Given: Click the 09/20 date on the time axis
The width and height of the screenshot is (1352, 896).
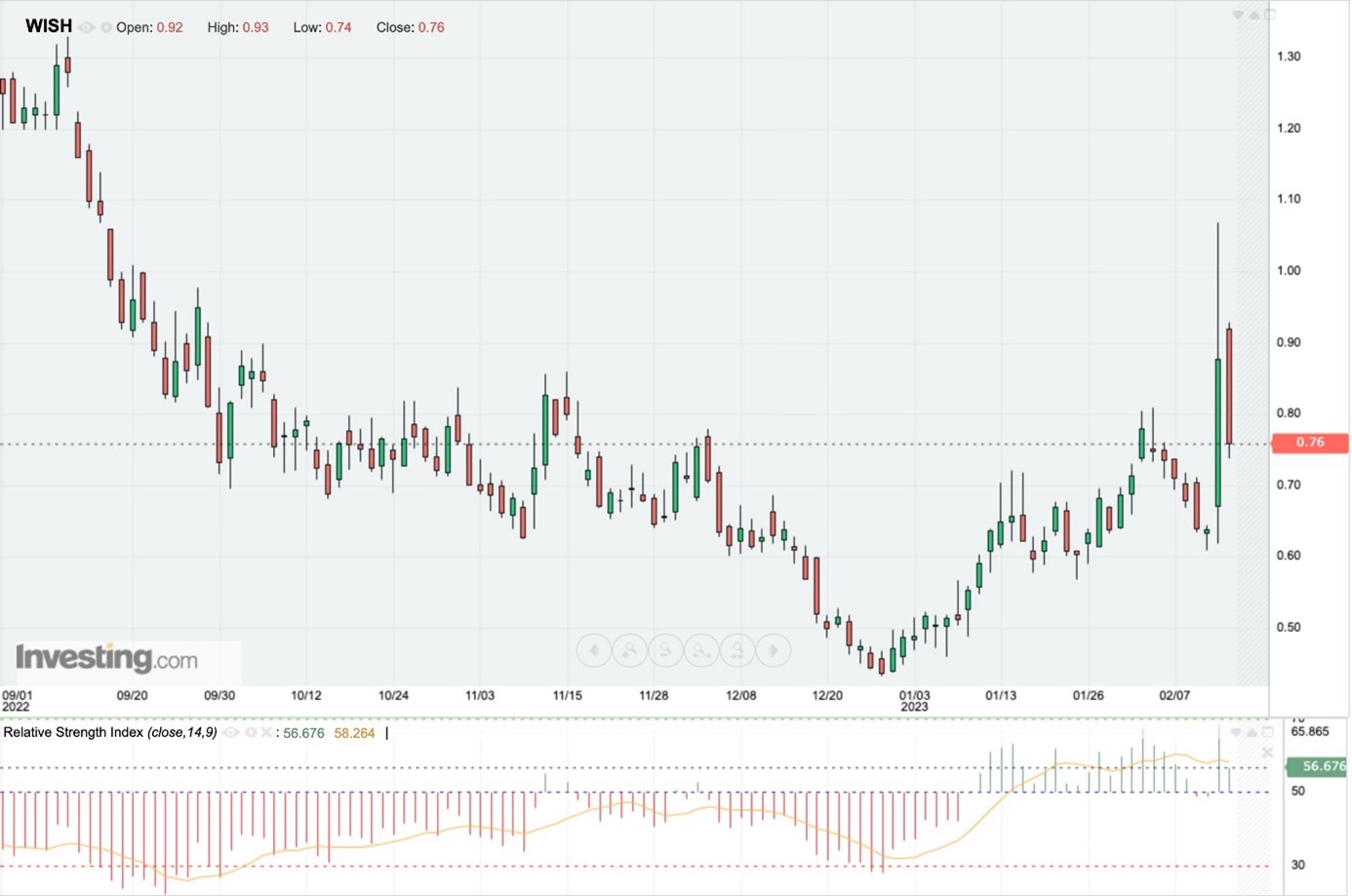Looking at the screenshot, I should pyautogui.click(x=132, y=695).
